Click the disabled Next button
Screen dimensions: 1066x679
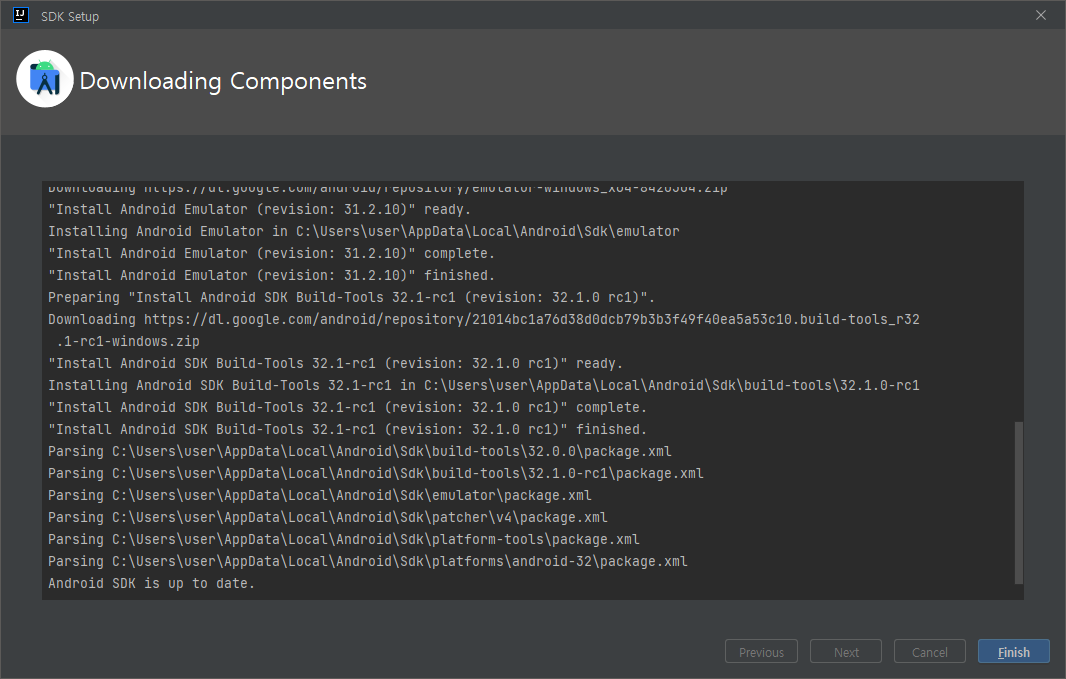pos(846,651)
